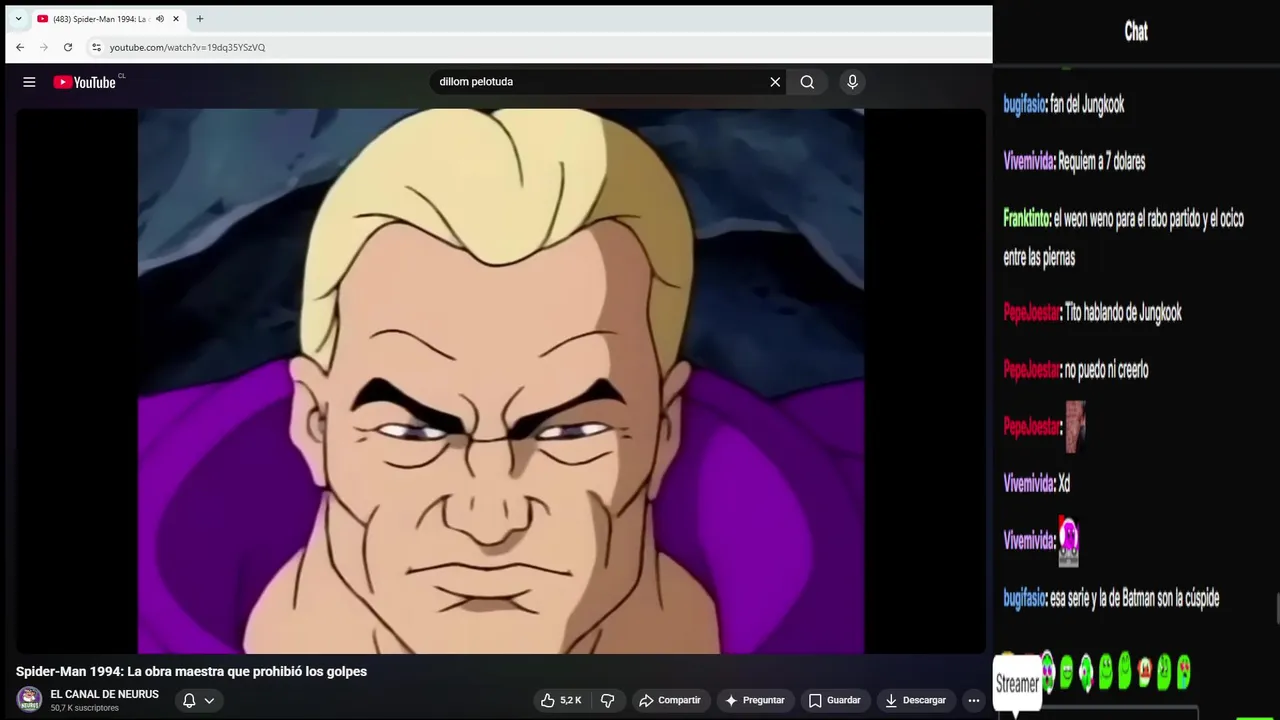Mute the tab using speaker icon
Image resolution: width=1280 pixels, height=720 pixels.
160,19
